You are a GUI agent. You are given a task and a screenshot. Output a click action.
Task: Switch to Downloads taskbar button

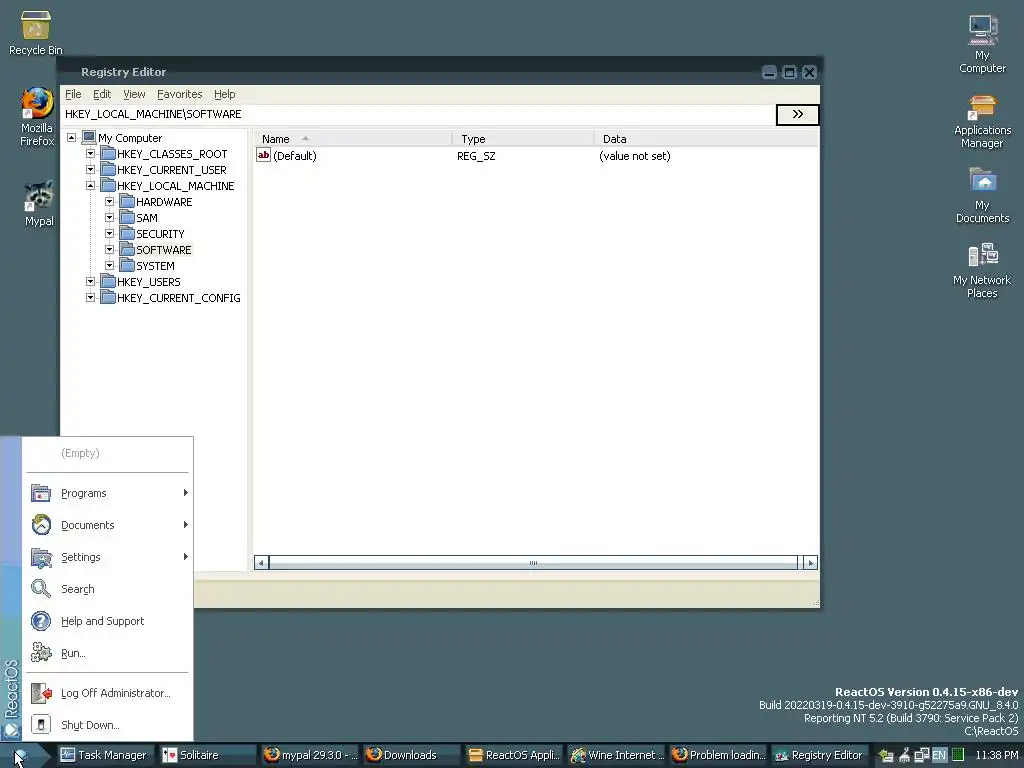point(412,756)
